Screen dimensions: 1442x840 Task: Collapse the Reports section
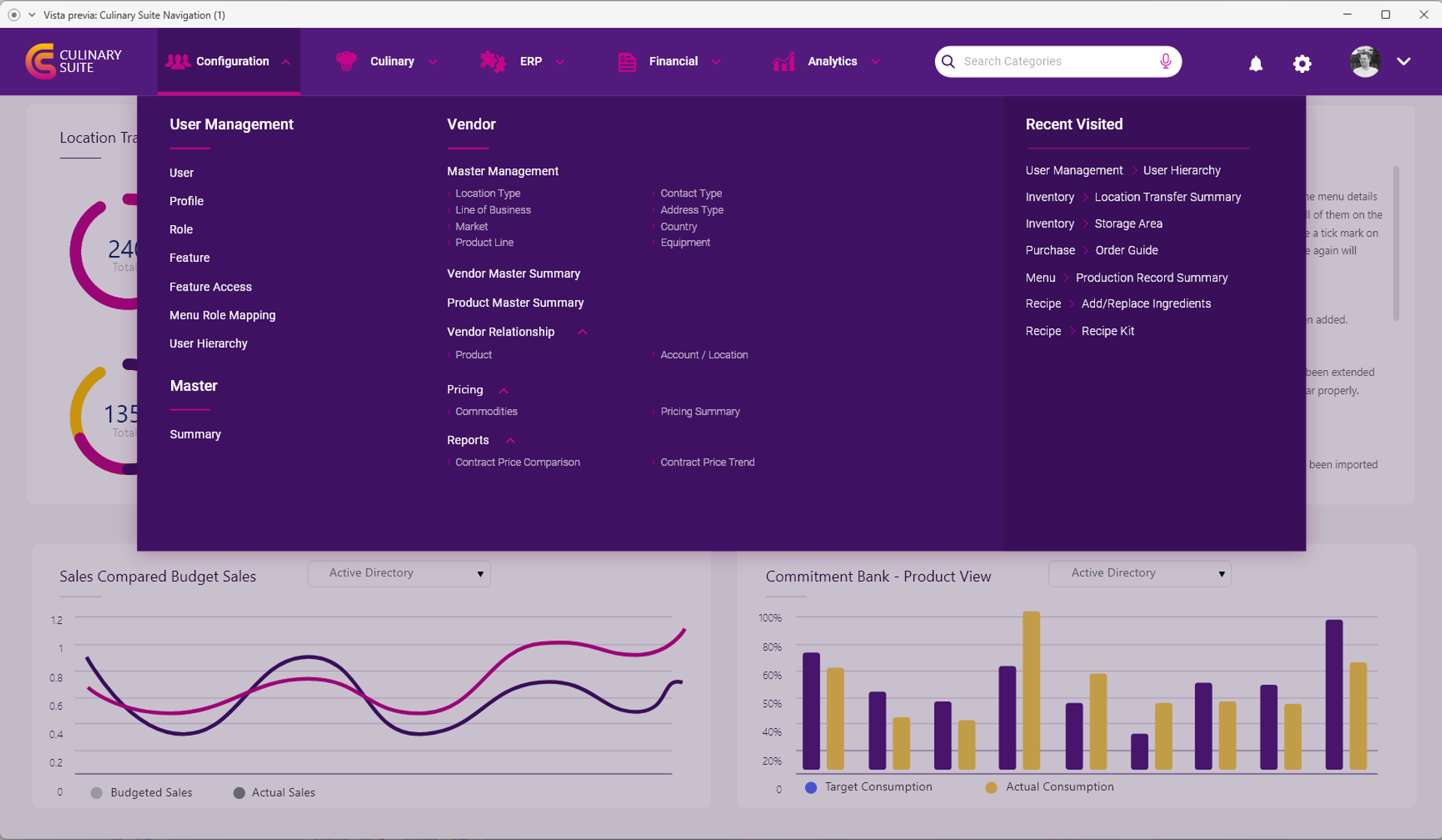[510, 441]
